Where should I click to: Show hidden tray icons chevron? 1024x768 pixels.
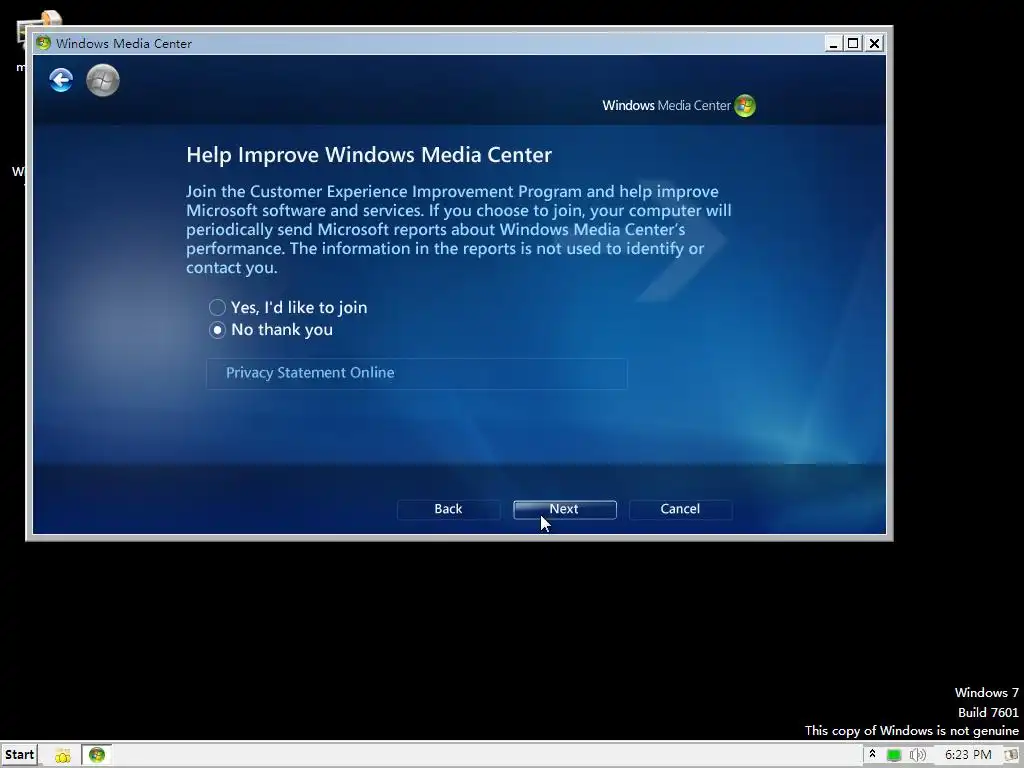pyautogui.click(x=872, y=754)
